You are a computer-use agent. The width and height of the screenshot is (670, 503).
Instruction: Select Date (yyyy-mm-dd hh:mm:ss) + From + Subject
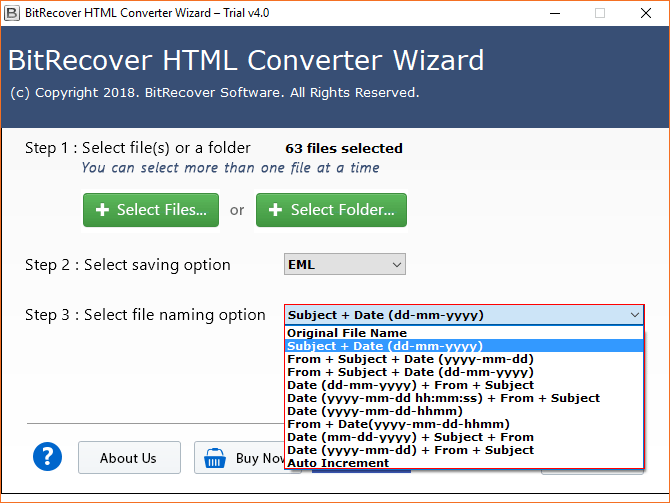point(464,398)
